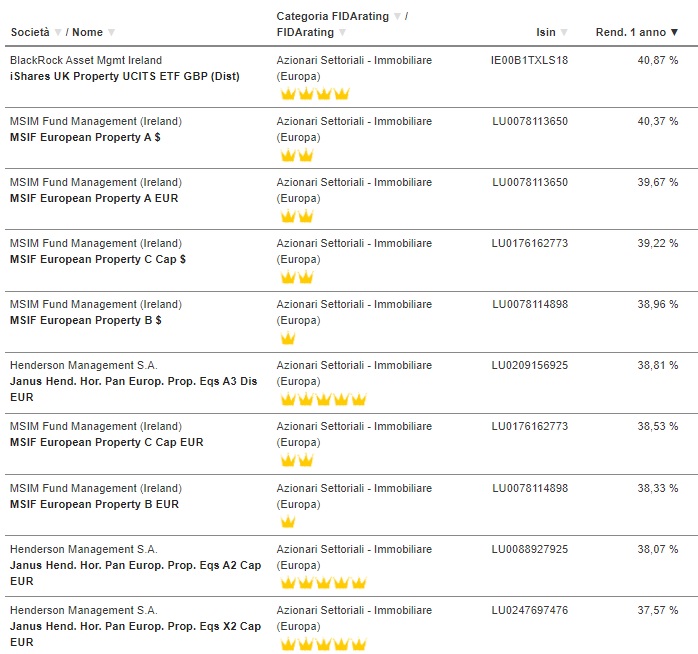The height and width of the screenshot is (654, 698).
Task: Click the crown rating of Janus Hend. A3 Dis EUR
Action: coord(324,399)
